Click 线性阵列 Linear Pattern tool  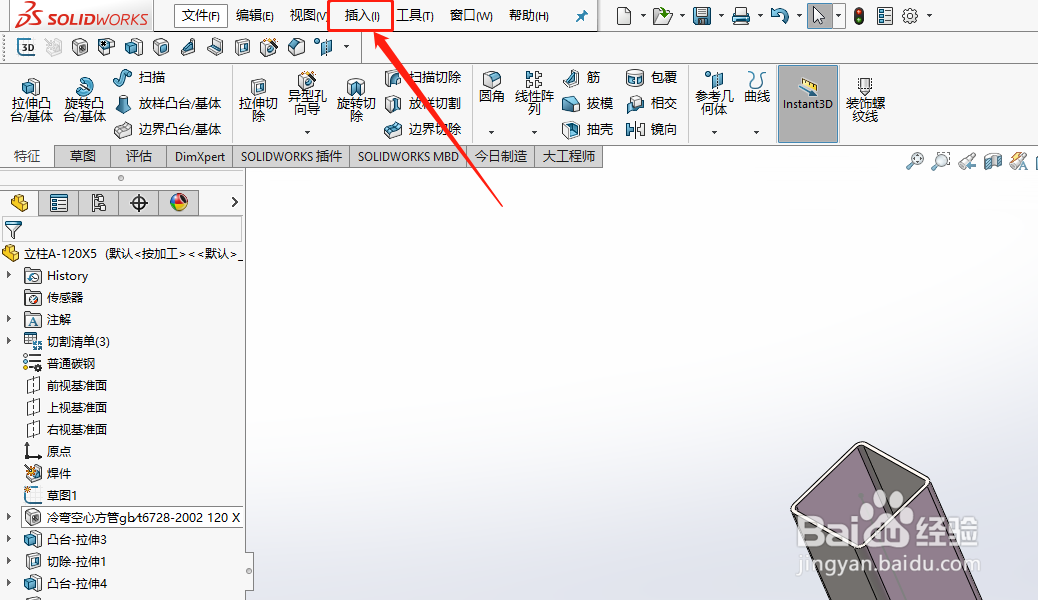[x=534, y=93]
